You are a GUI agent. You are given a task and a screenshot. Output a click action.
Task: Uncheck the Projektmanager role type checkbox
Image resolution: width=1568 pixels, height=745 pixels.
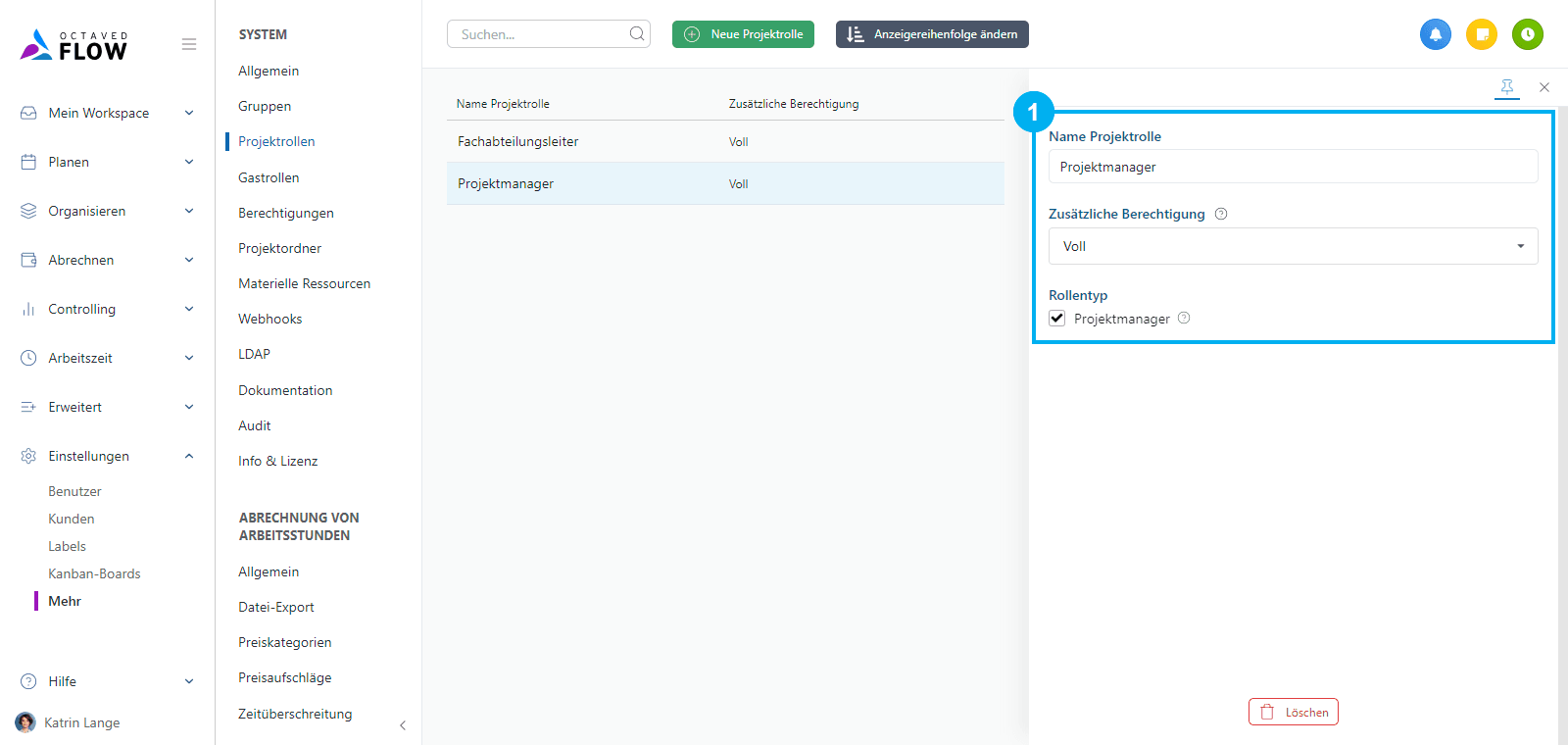pyautogui.click(x=1057, y=318)
